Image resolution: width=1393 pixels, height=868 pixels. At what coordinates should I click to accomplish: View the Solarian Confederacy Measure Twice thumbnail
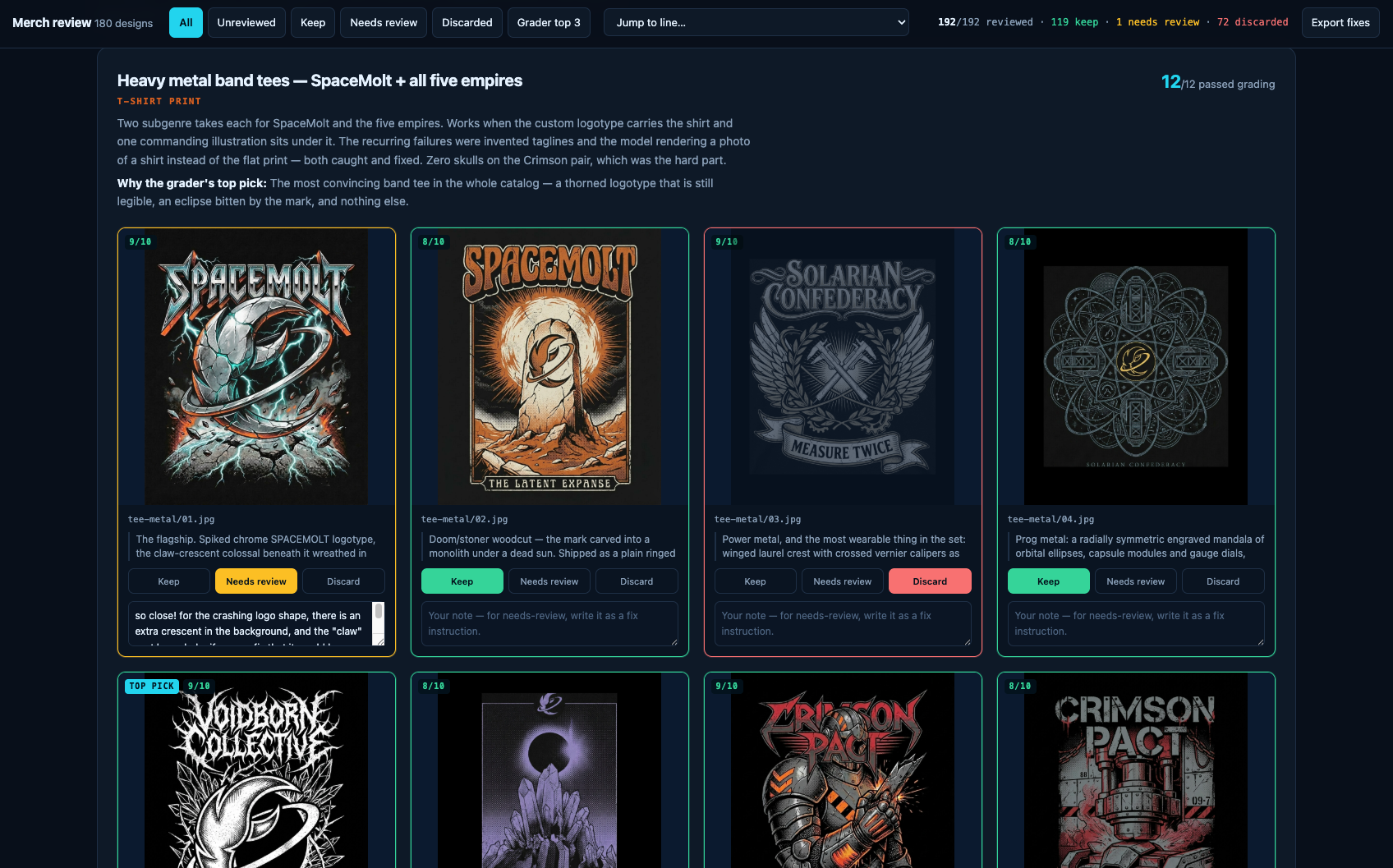tap(843, 366)
